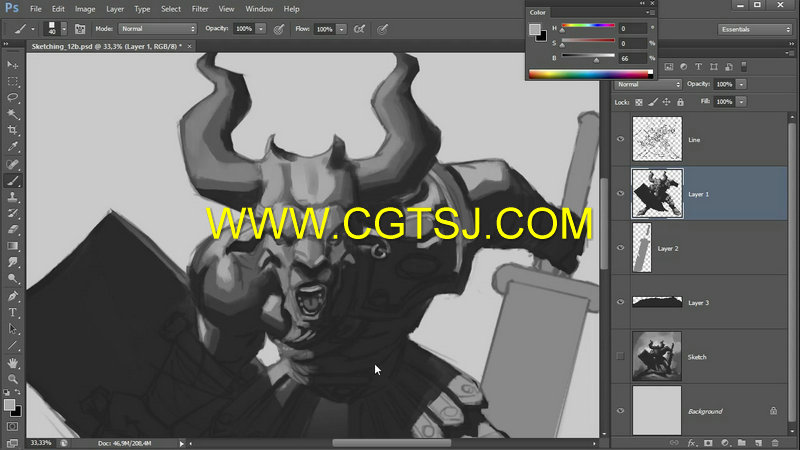The height and width of the screenshot is (450, 800).
Task: Select the Lasso tool
Action: (x=13, y=97)
